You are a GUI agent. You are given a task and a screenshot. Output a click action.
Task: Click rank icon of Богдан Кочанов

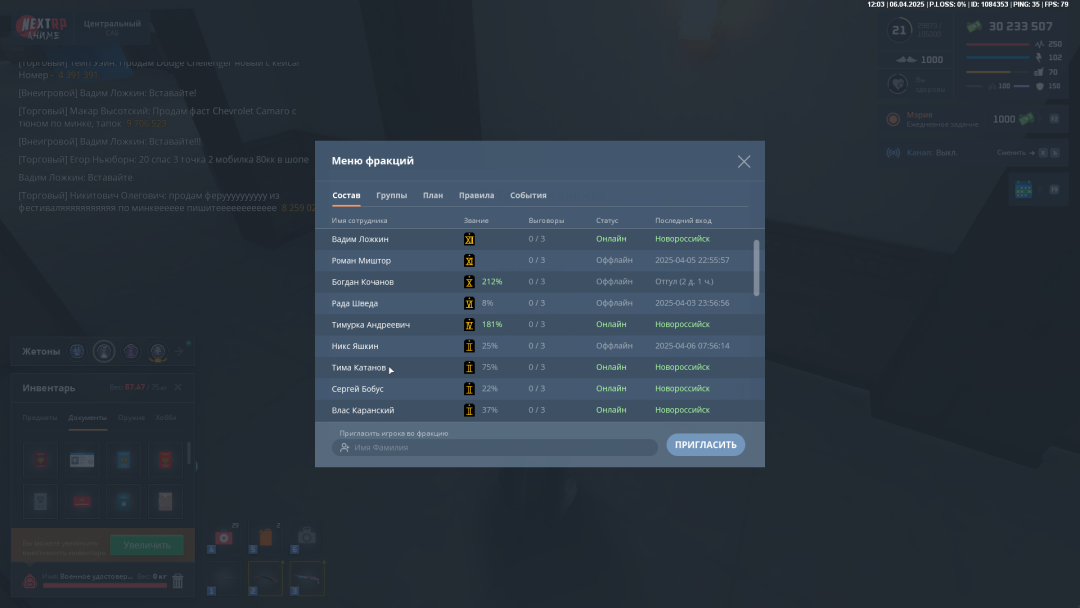click(x=469, y=282)
